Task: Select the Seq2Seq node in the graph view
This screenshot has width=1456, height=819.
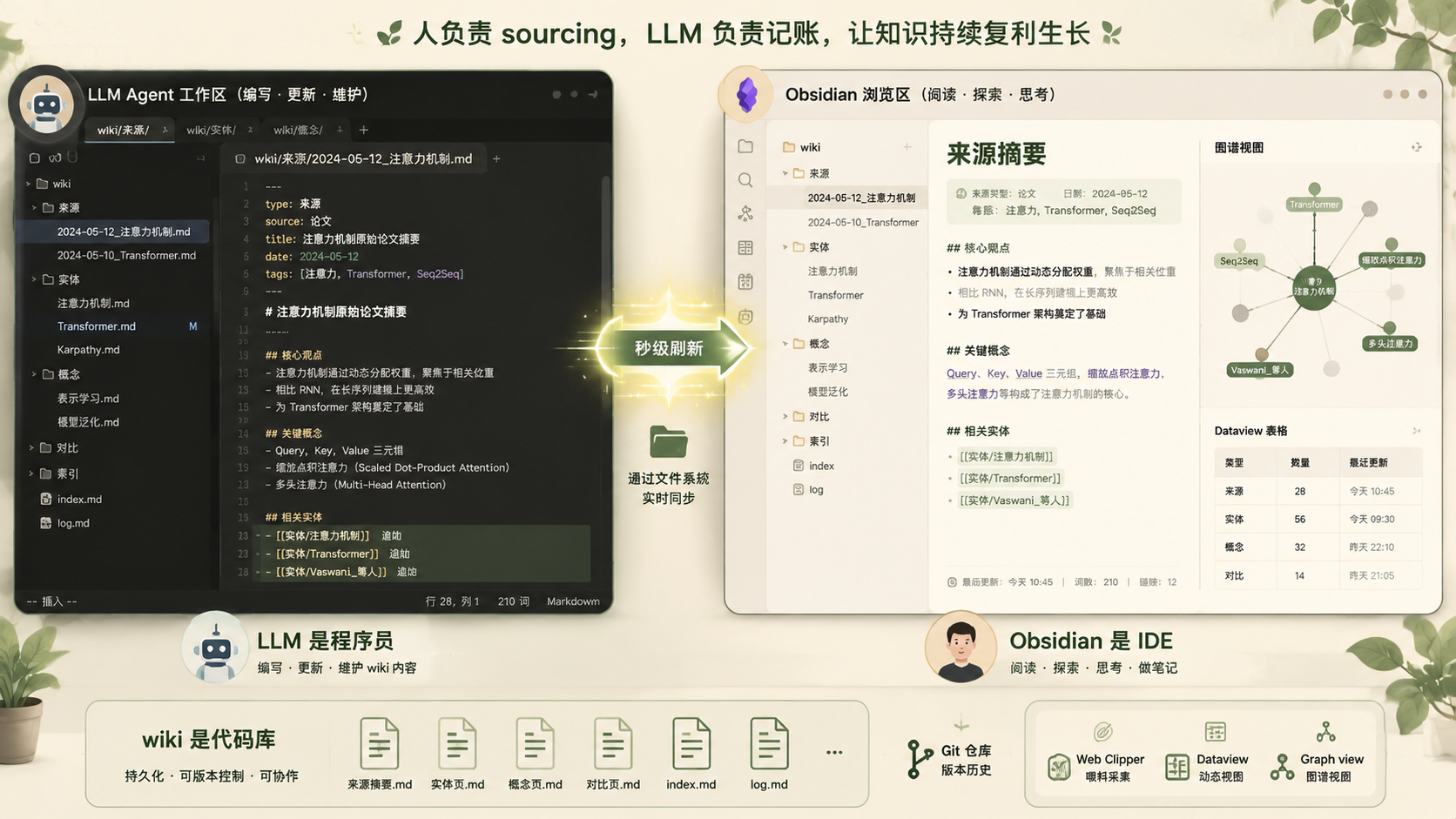Action: [1238, 261]
